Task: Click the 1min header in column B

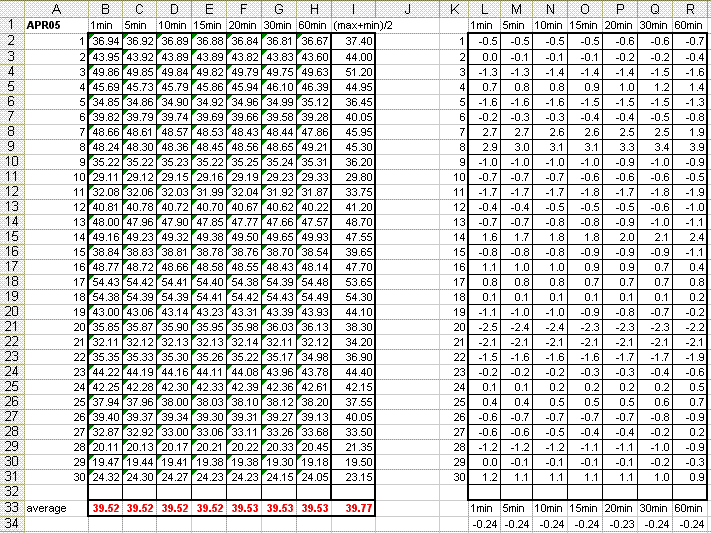Action: [105, 25]
